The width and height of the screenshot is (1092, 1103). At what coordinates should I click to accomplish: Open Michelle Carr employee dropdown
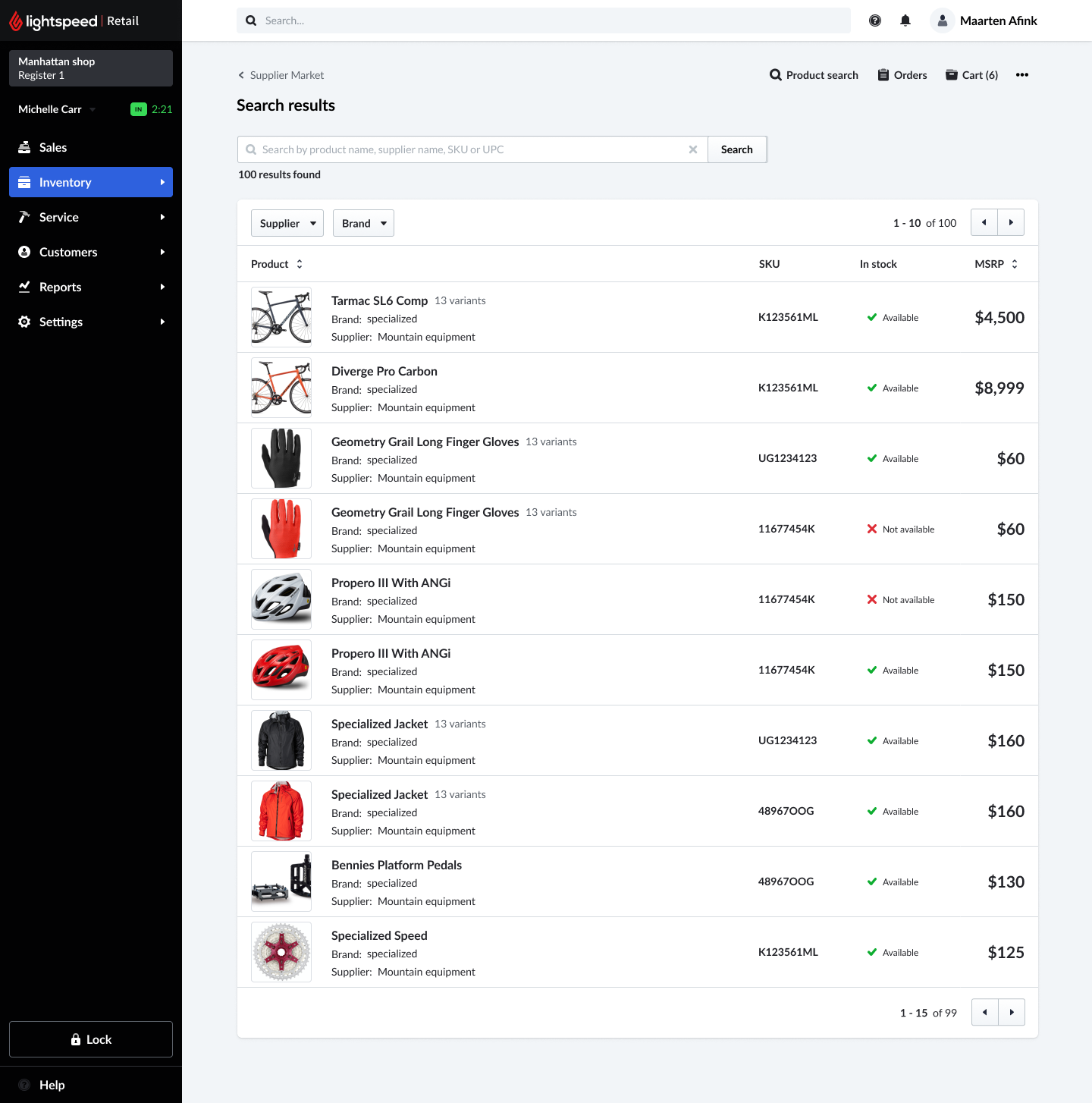click(x=57, y=109)
